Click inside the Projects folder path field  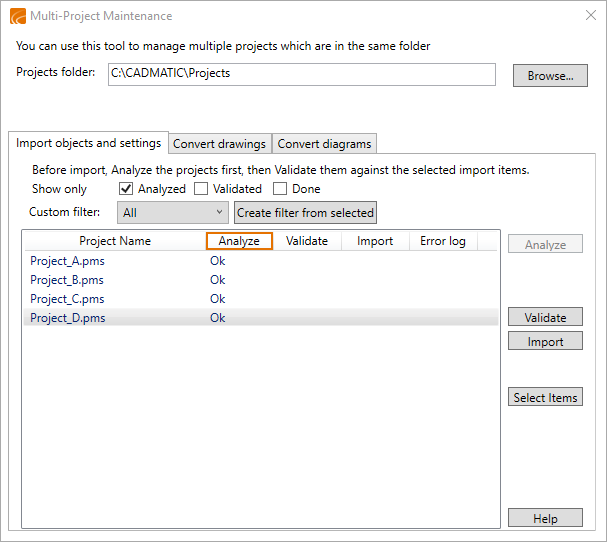point(301,74)
